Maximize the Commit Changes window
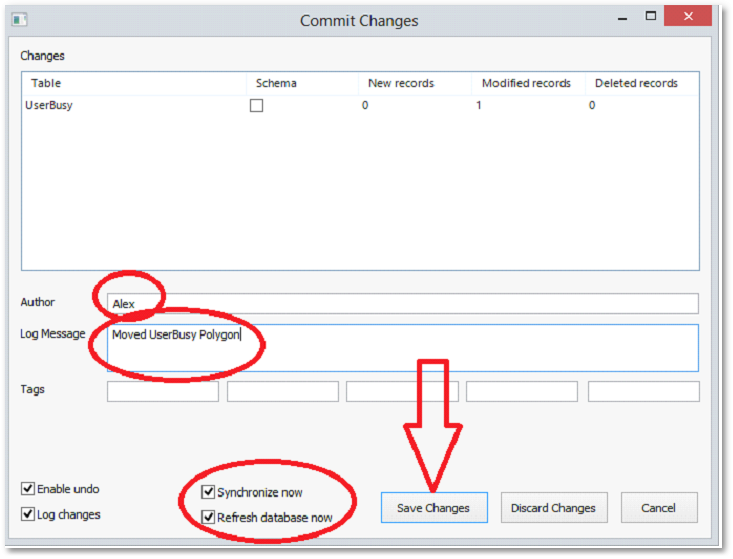733x559 pixels. (x=651, y=16)
